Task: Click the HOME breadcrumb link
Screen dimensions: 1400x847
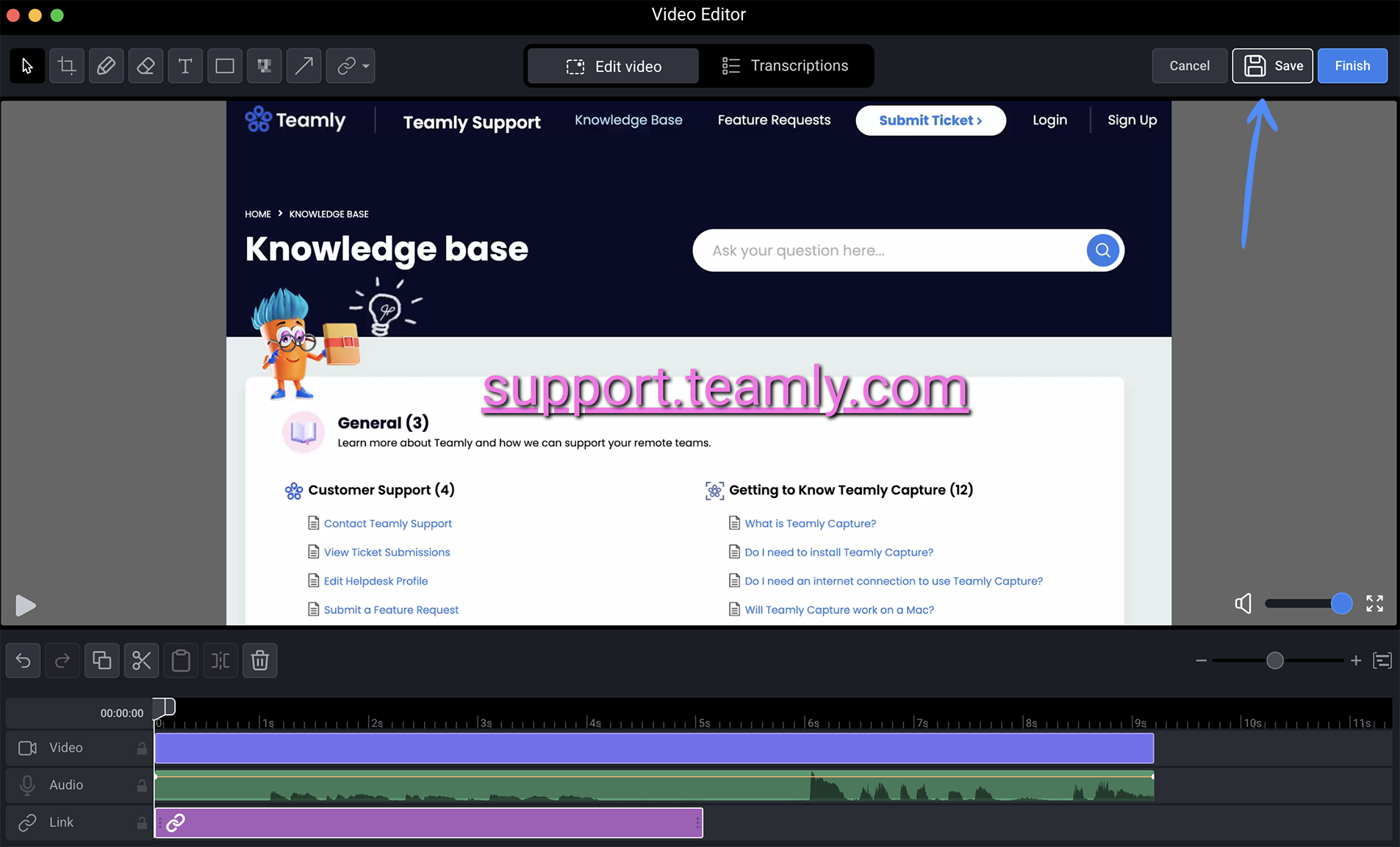Action: pyautogui.click(x=258, y=214)
